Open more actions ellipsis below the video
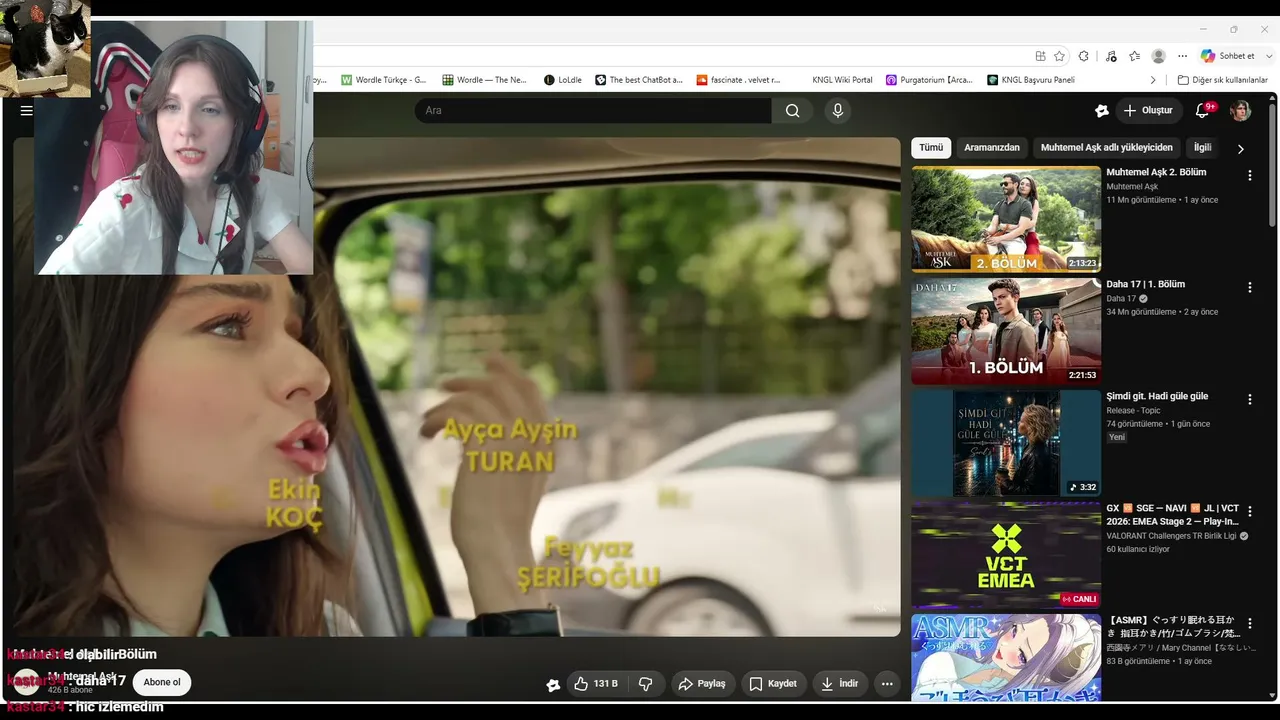Image resolution: width=1280 pixels, height=720 pixels. click(887, 684)
